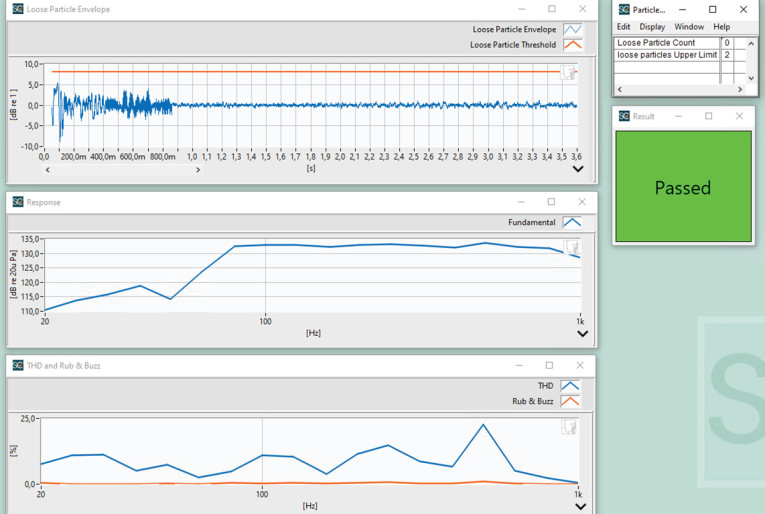765x514 pixels.
Task: Click the Loose Particle Envelope window title icon
Action: [x=17, y=9]
